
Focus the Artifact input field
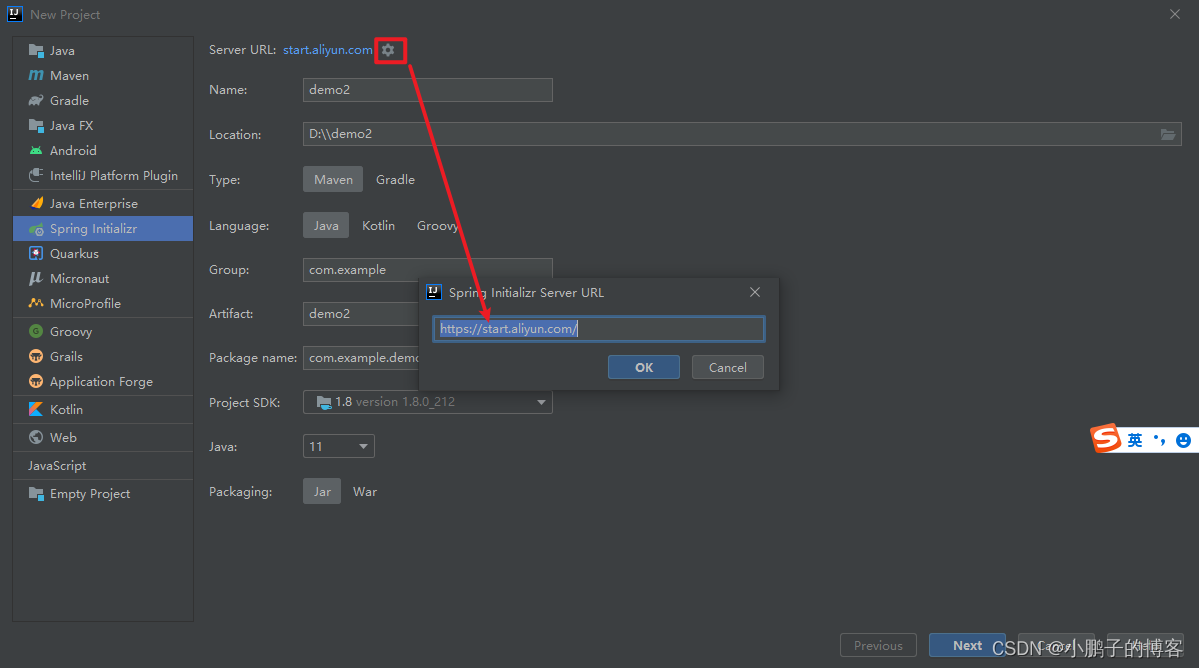pos(361,313)
